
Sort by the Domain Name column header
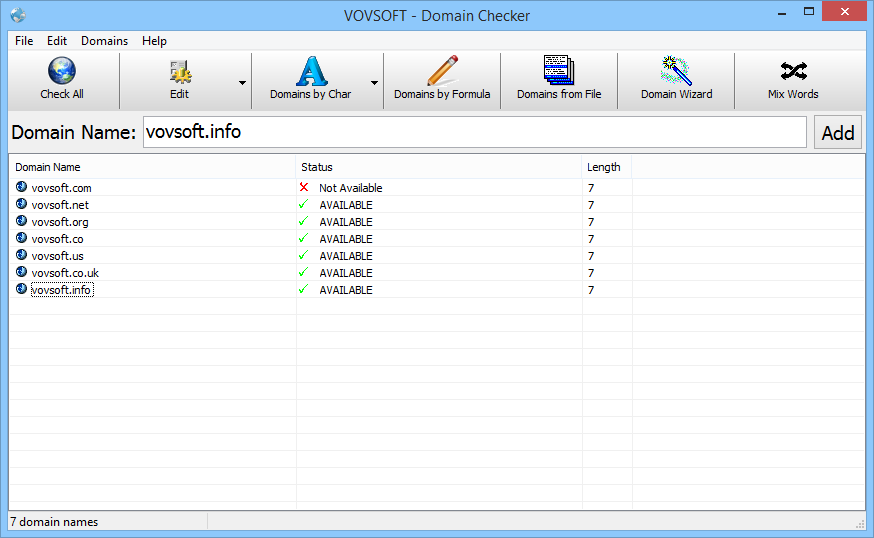(152, 167)
